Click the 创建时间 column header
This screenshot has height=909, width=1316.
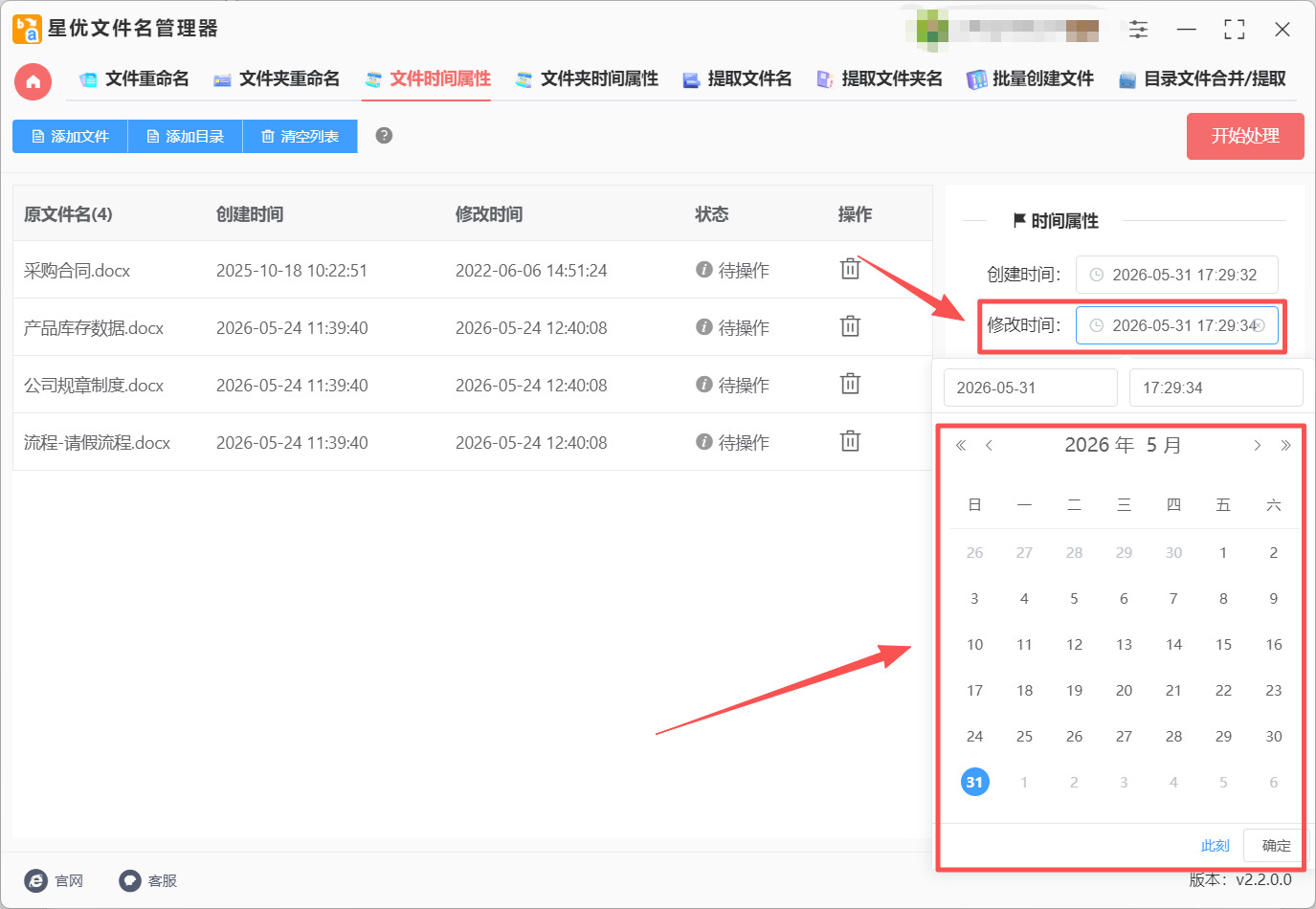(250, 214)
